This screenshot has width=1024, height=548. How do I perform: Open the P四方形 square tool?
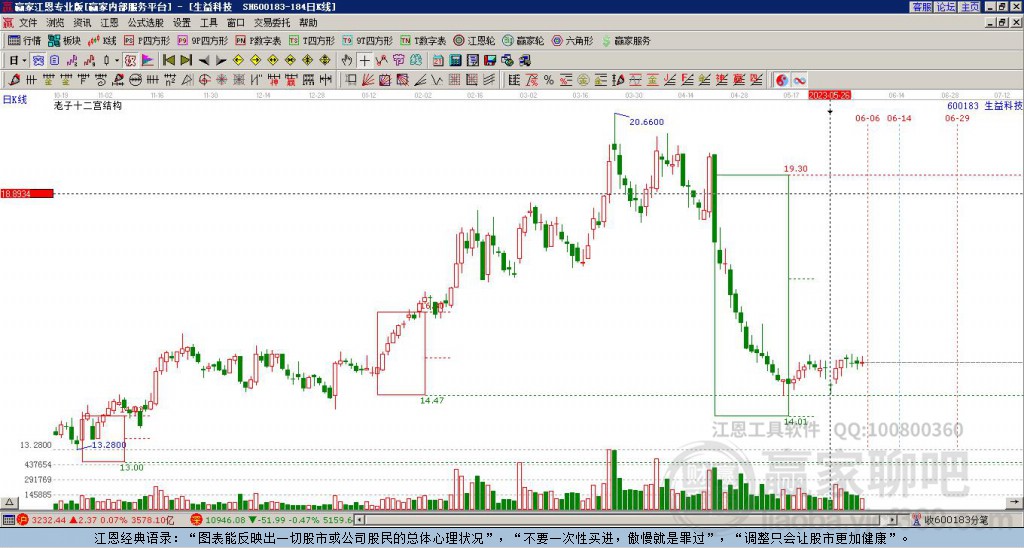click(147, 40)
